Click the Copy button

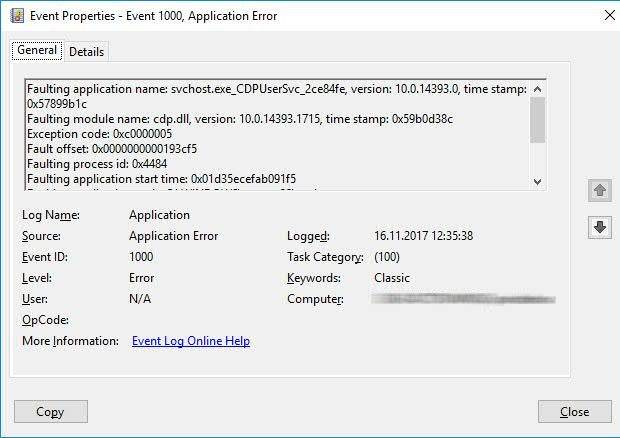tap(51, 412)
